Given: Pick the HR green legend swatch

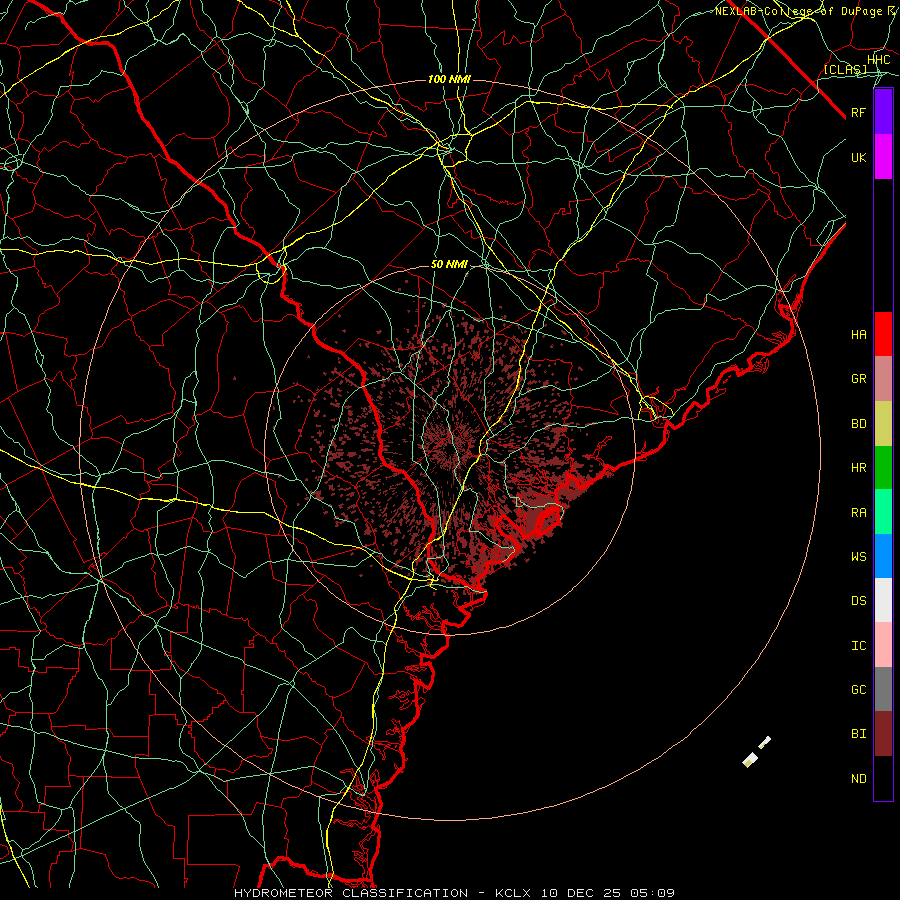Looking at the screenshot, I should [x=883, y=468].
